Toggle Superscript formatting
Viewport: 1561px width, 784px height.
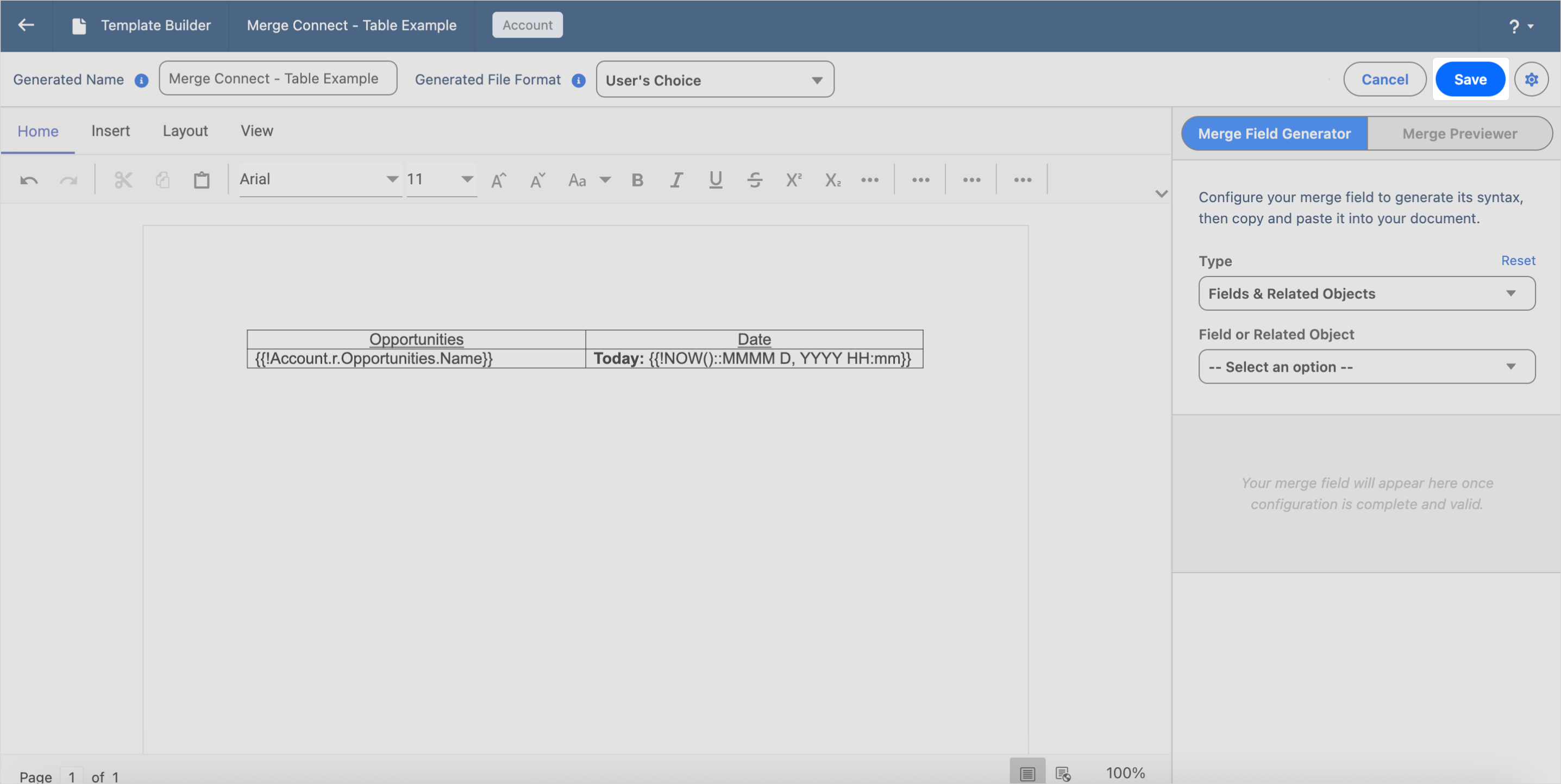pos(794,180)
